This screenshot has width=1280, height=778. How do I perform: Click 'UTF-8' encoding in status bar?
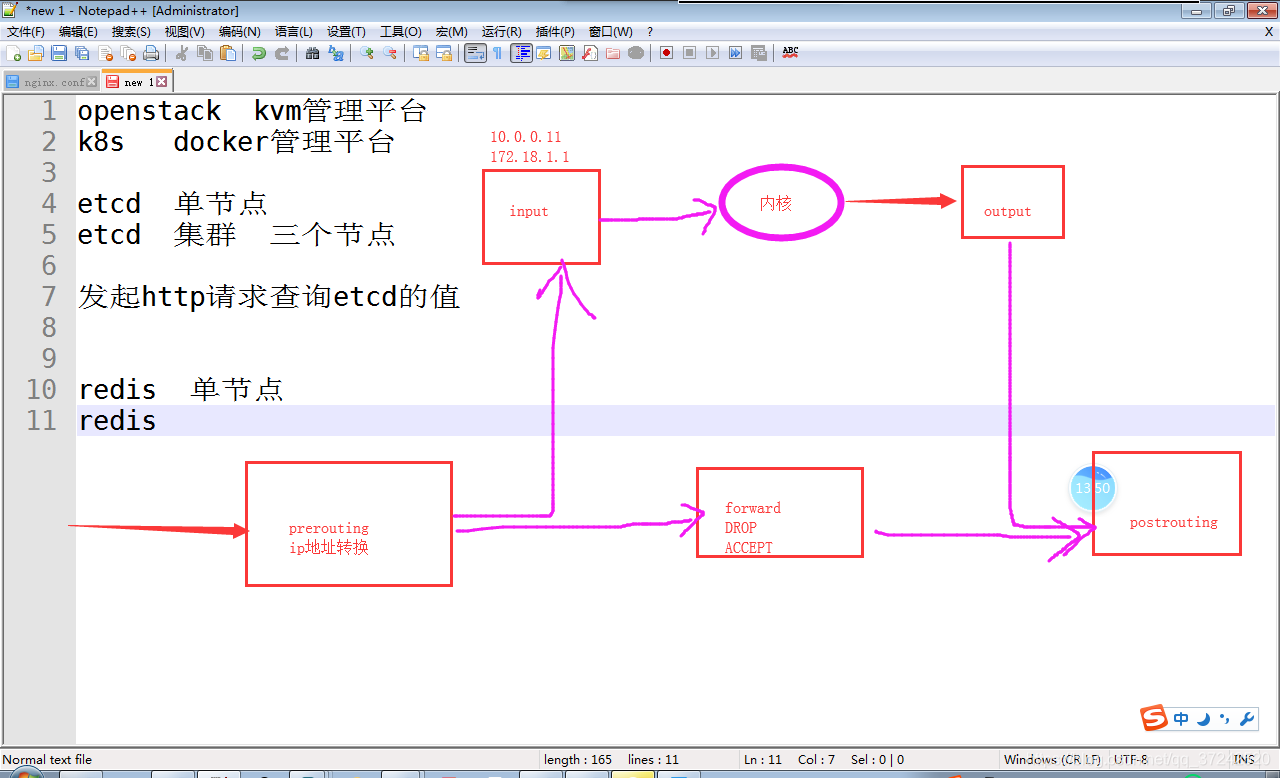[1131, 760]
